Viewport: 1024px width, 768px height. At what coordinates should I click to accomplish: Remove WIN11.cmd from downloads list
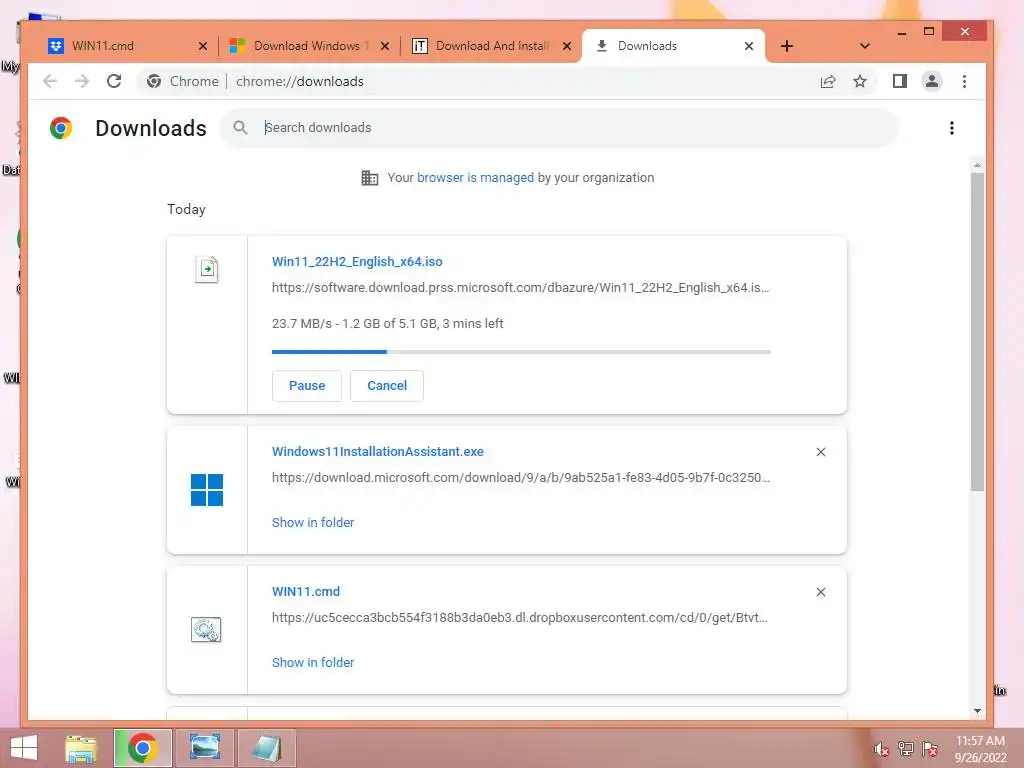coord(821,592)
